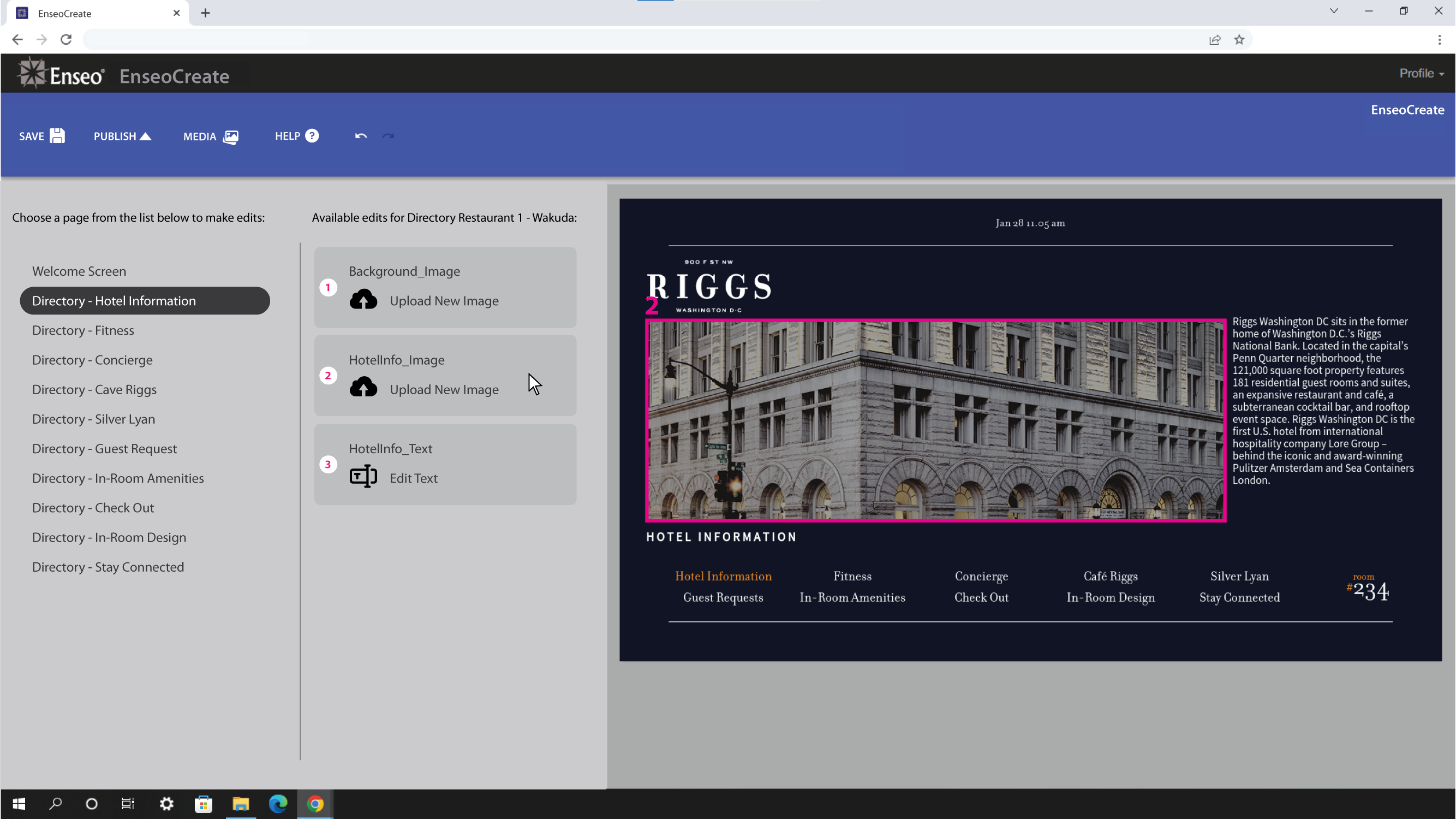The image size is (1456, 819).
Task: Click the Help question mark icon
Action: pyautogui.click(x=312, y=136)
